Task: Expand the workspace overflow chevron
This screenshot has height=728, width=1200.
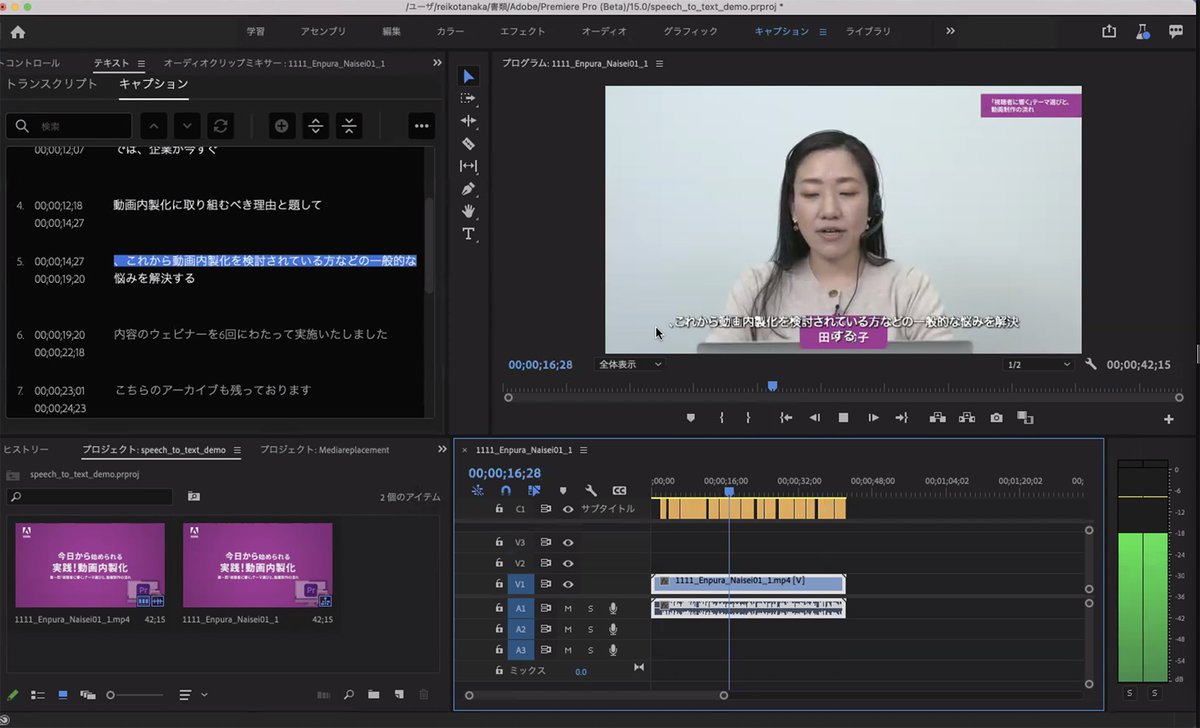Action: 950,31
